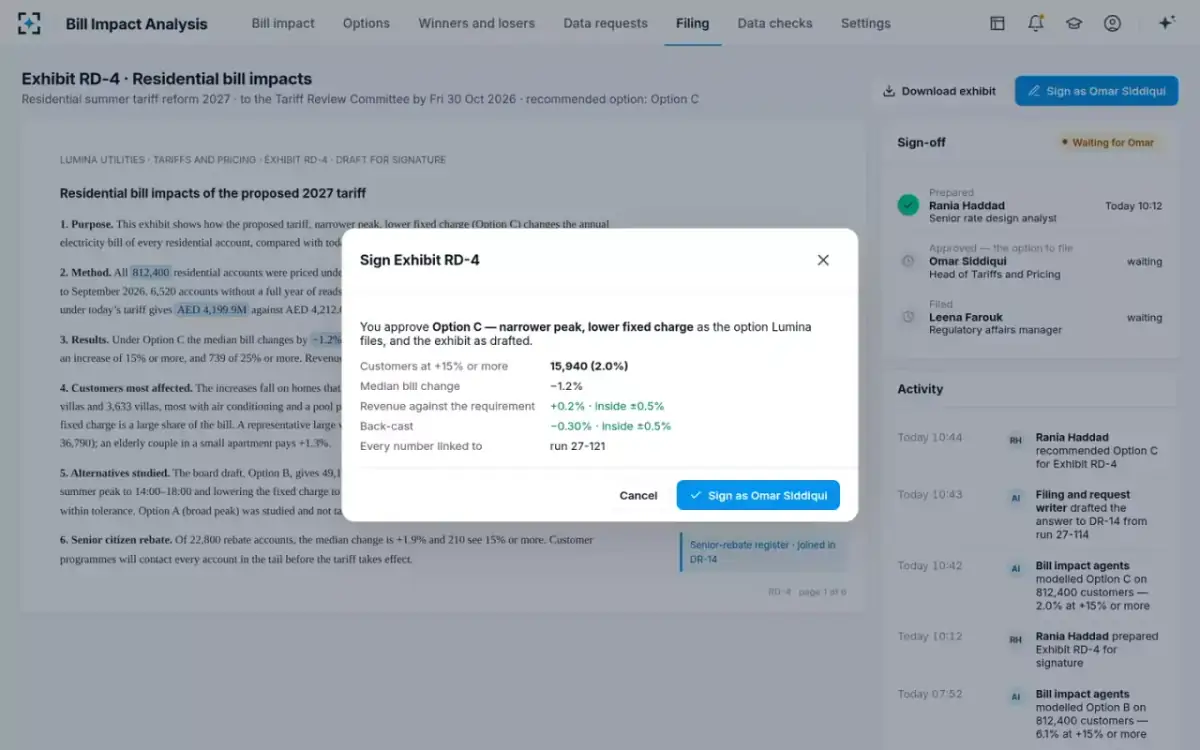The image size is (1200, 750).
Task: Select the Filing tab
Action: tap(692, 23)
